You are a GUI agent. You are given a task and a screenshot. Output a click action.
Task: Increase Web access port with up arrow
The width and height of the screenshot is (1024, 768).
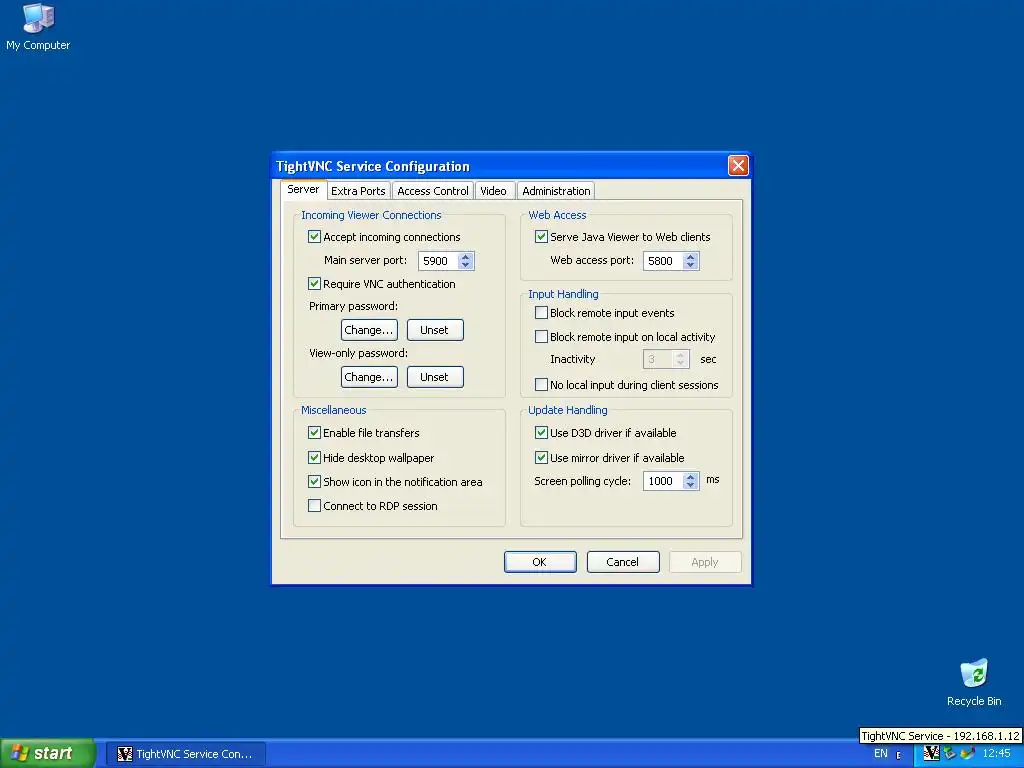(690, 257)
